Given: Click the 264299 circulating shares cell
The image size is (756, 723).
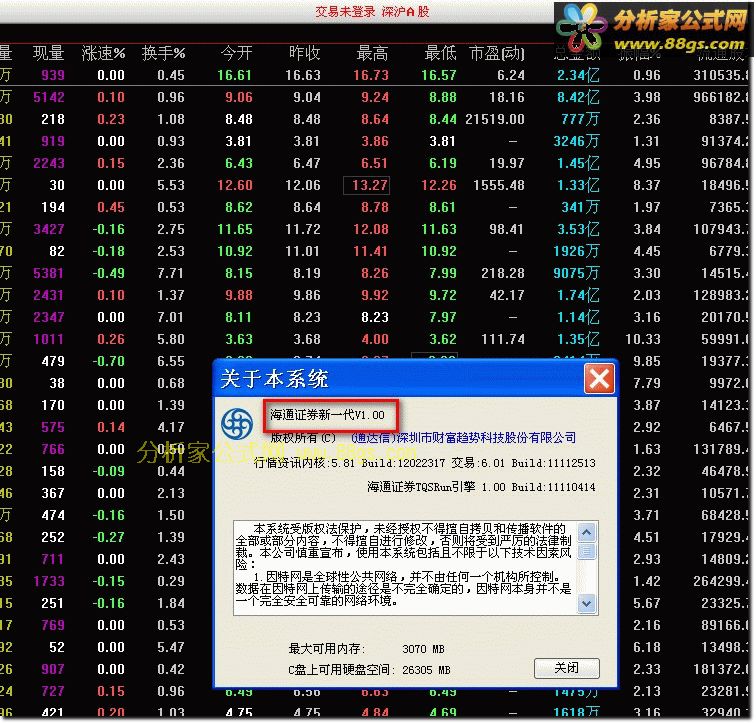Looking at the screenshot, I should click(x=721, y=581).
